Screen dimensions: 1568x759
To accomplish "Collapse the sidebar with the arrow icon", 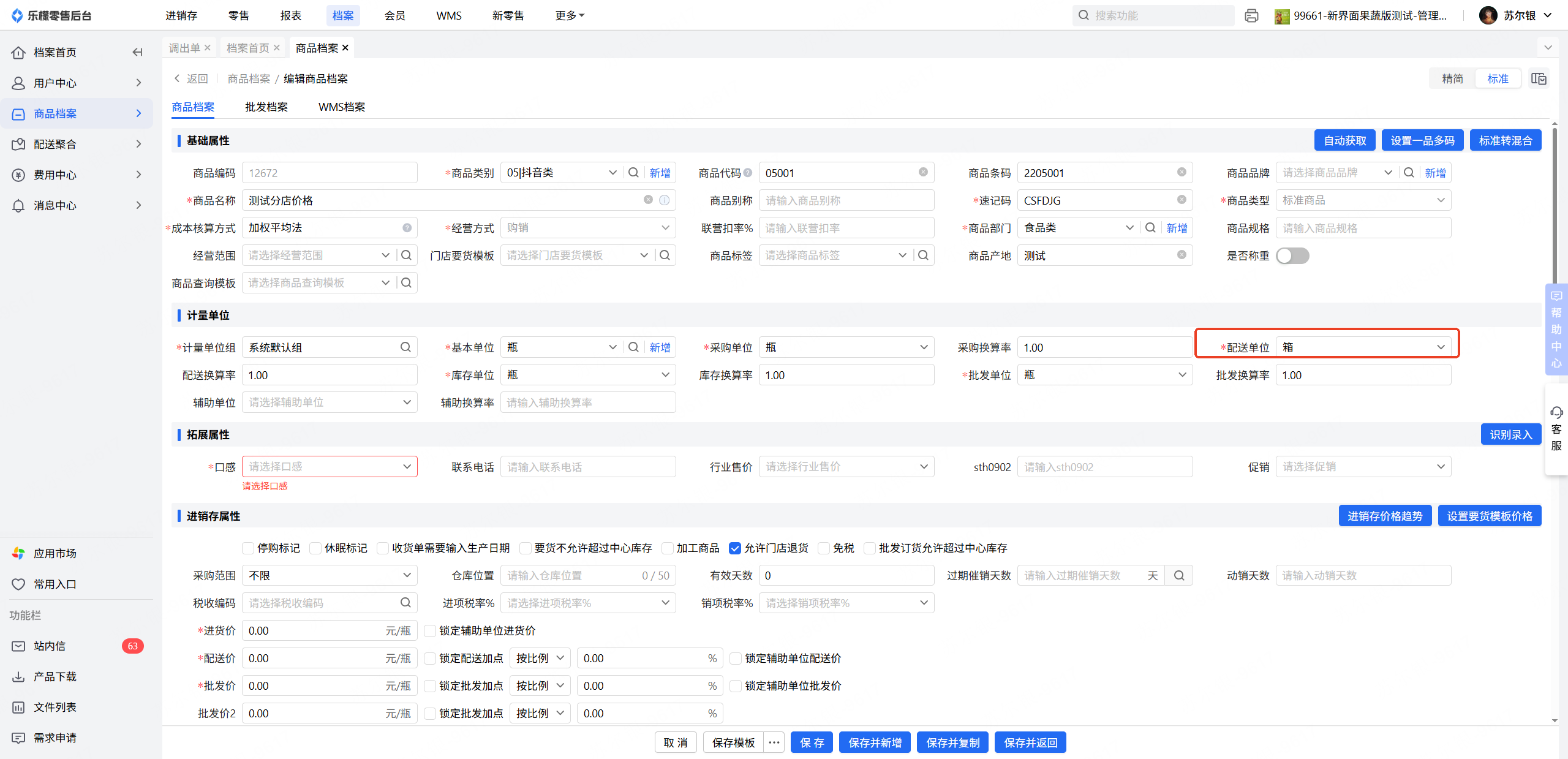I will [137, 52].
